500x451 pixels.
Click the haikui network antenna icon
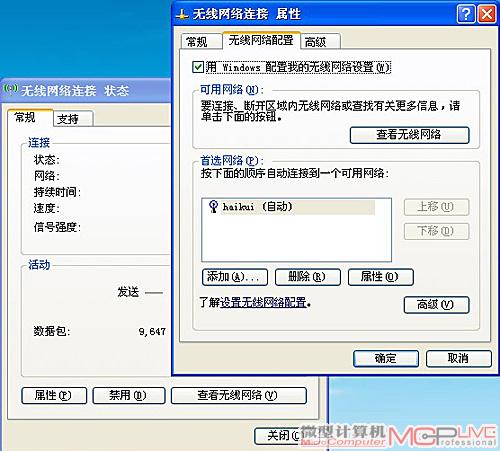(213, 207)
